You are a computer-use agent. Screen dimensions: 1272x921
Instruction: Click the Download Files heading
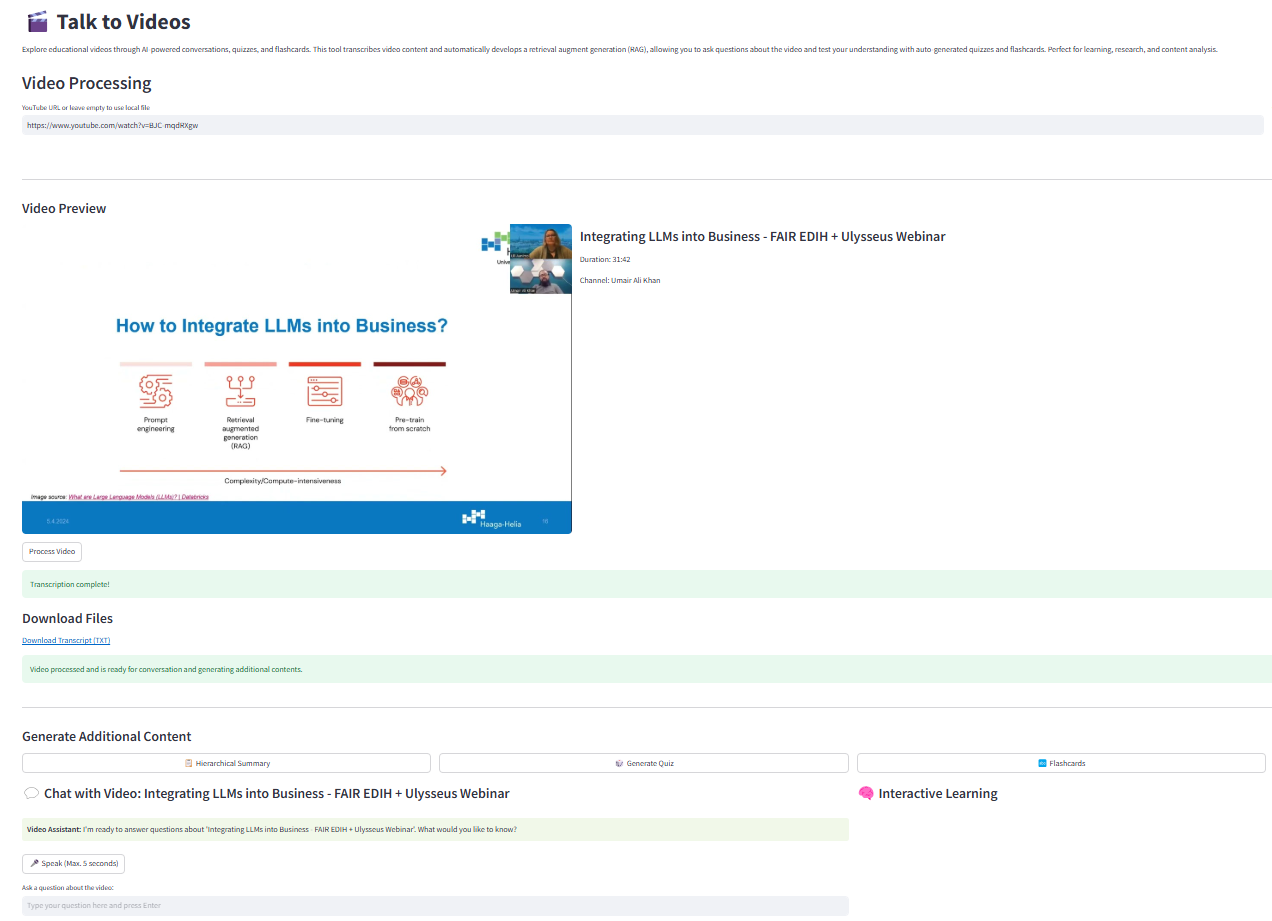pyautogui.click(x=67, y=618)
